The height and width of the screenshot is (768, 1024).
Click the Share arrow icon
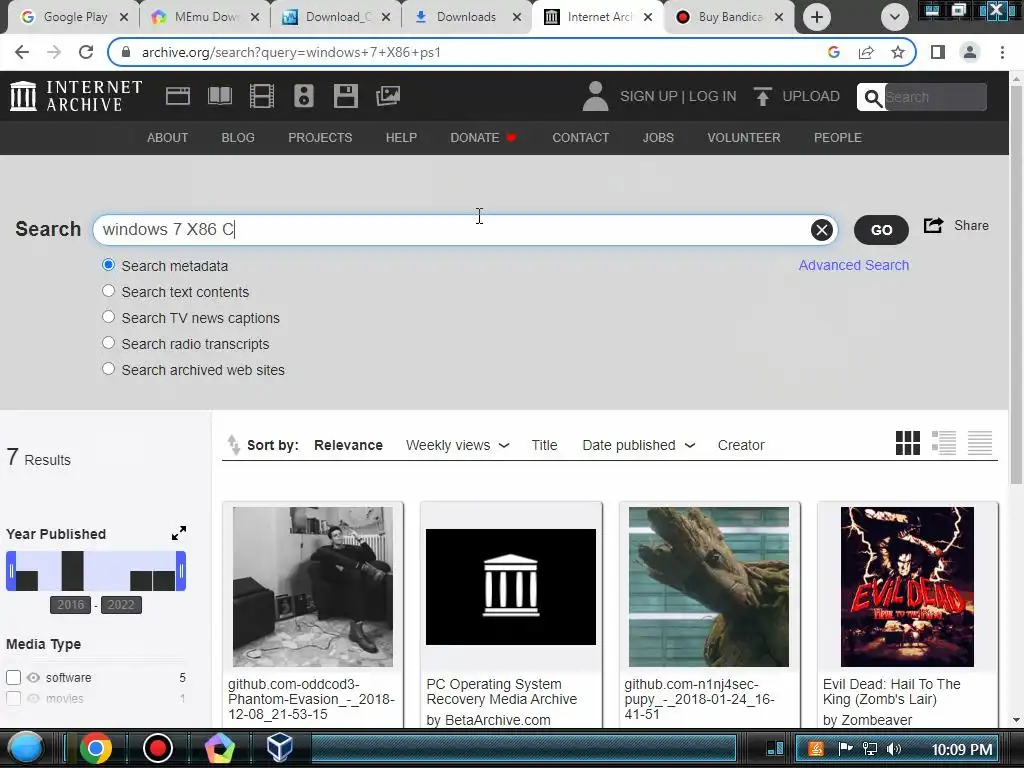tap(933, 225)
